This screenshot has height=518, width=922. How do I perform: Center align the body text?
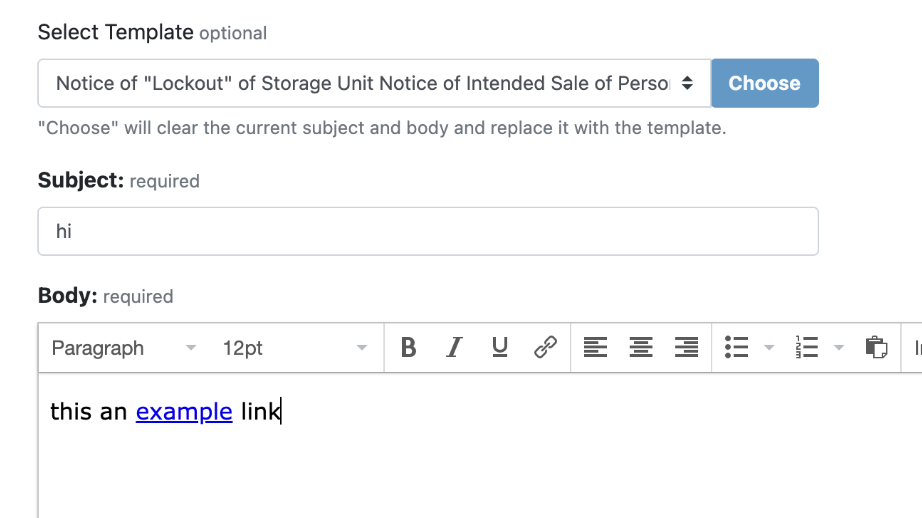pos(641,347)
